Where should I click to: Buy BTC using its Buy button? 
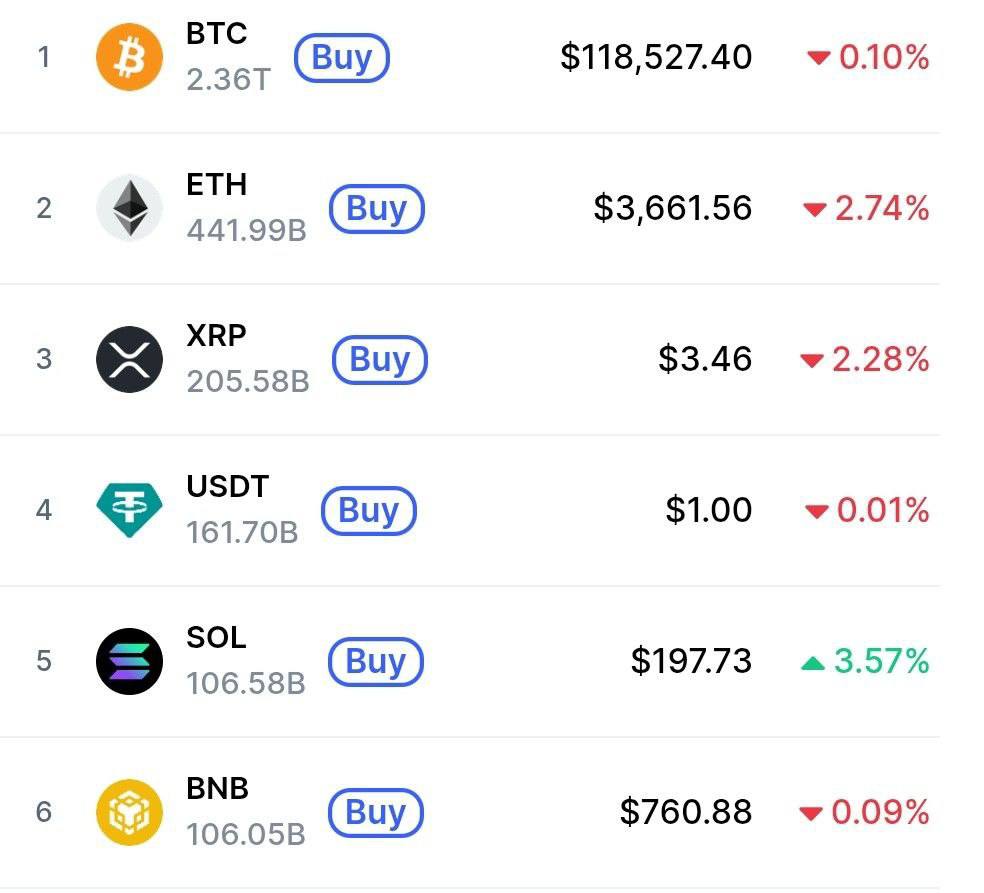coord(342,58)
